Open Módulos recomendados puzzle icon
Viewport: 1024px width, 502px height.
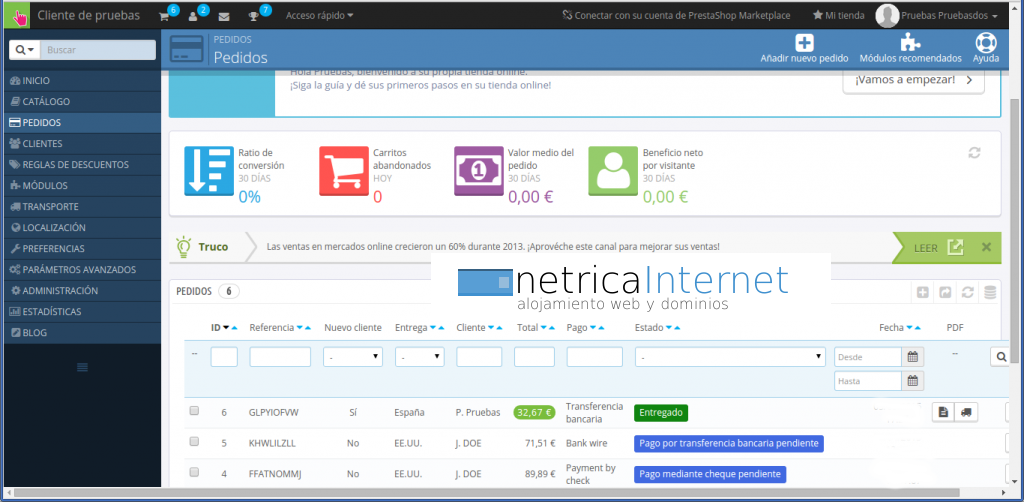[910, 43]
